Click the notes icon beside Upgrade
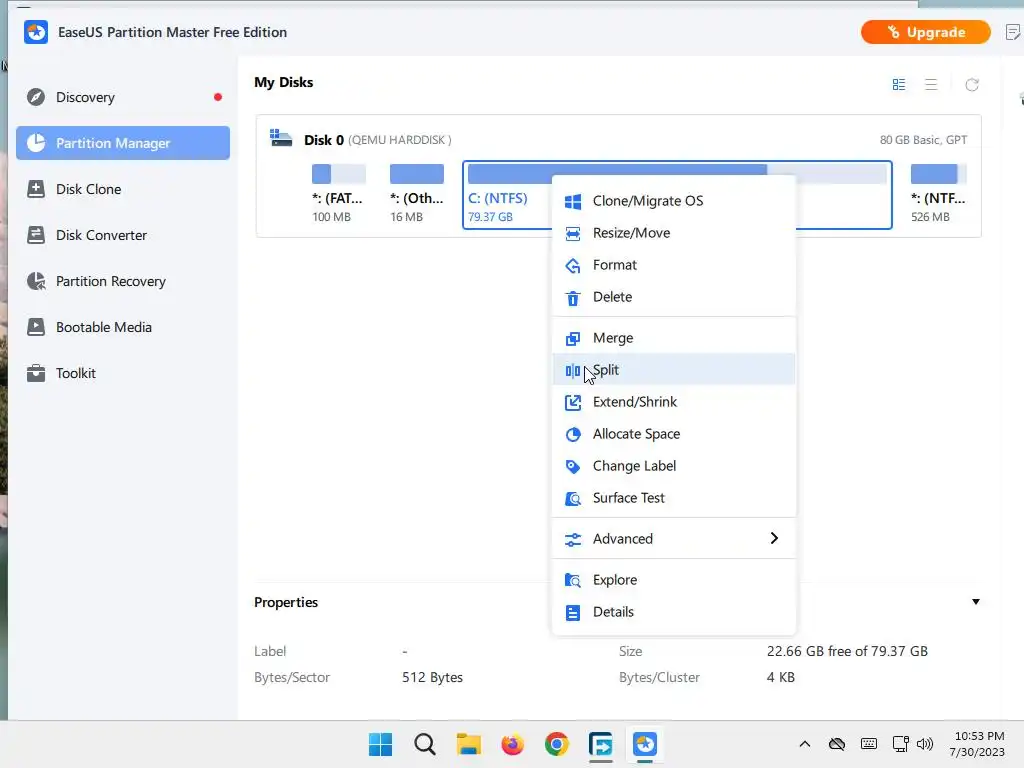This screenshot has width=1024, height=768. 1013,32
